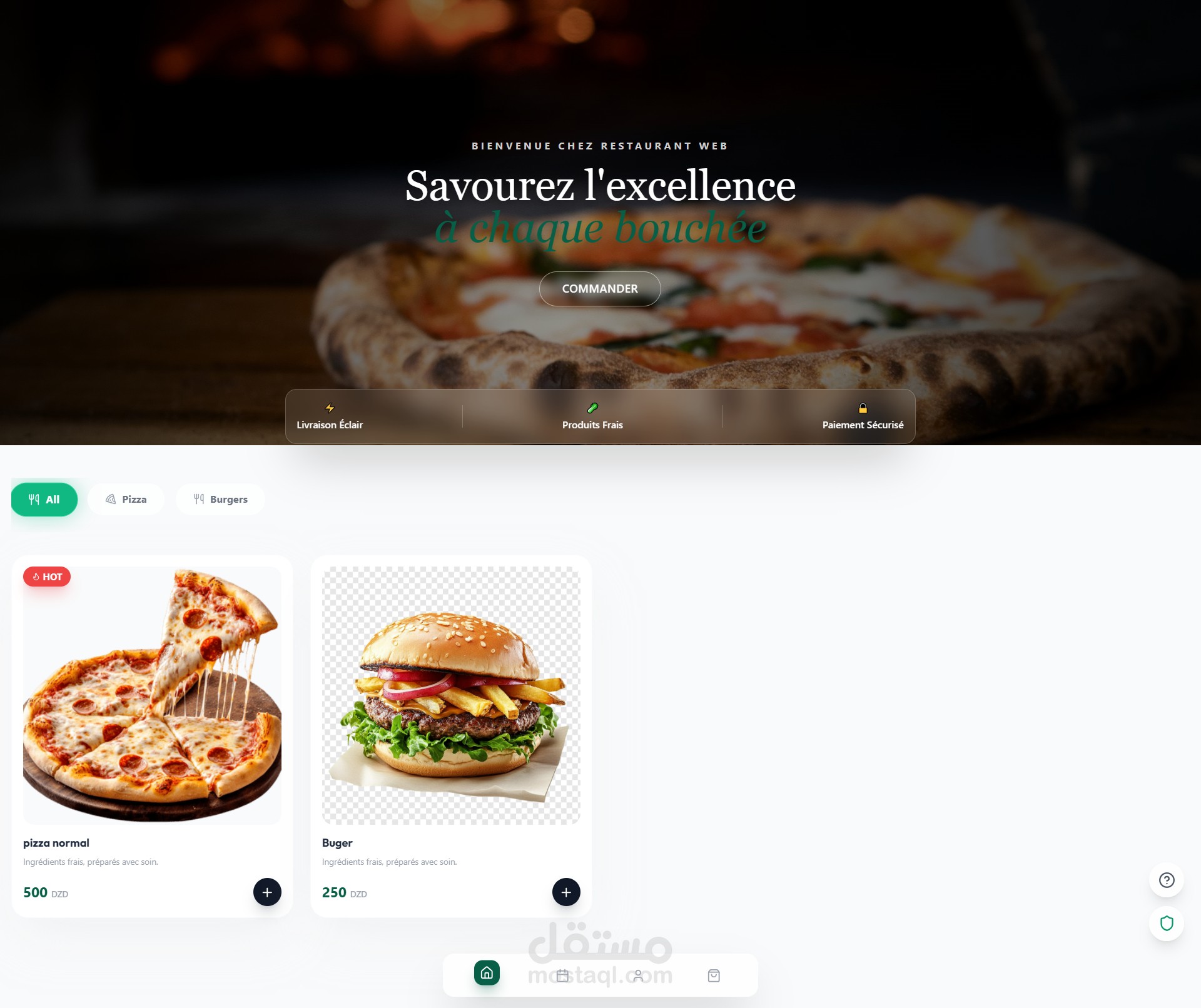Click the green shield floating button
The image size is (1201, 1008).
tap(1167, 924)
